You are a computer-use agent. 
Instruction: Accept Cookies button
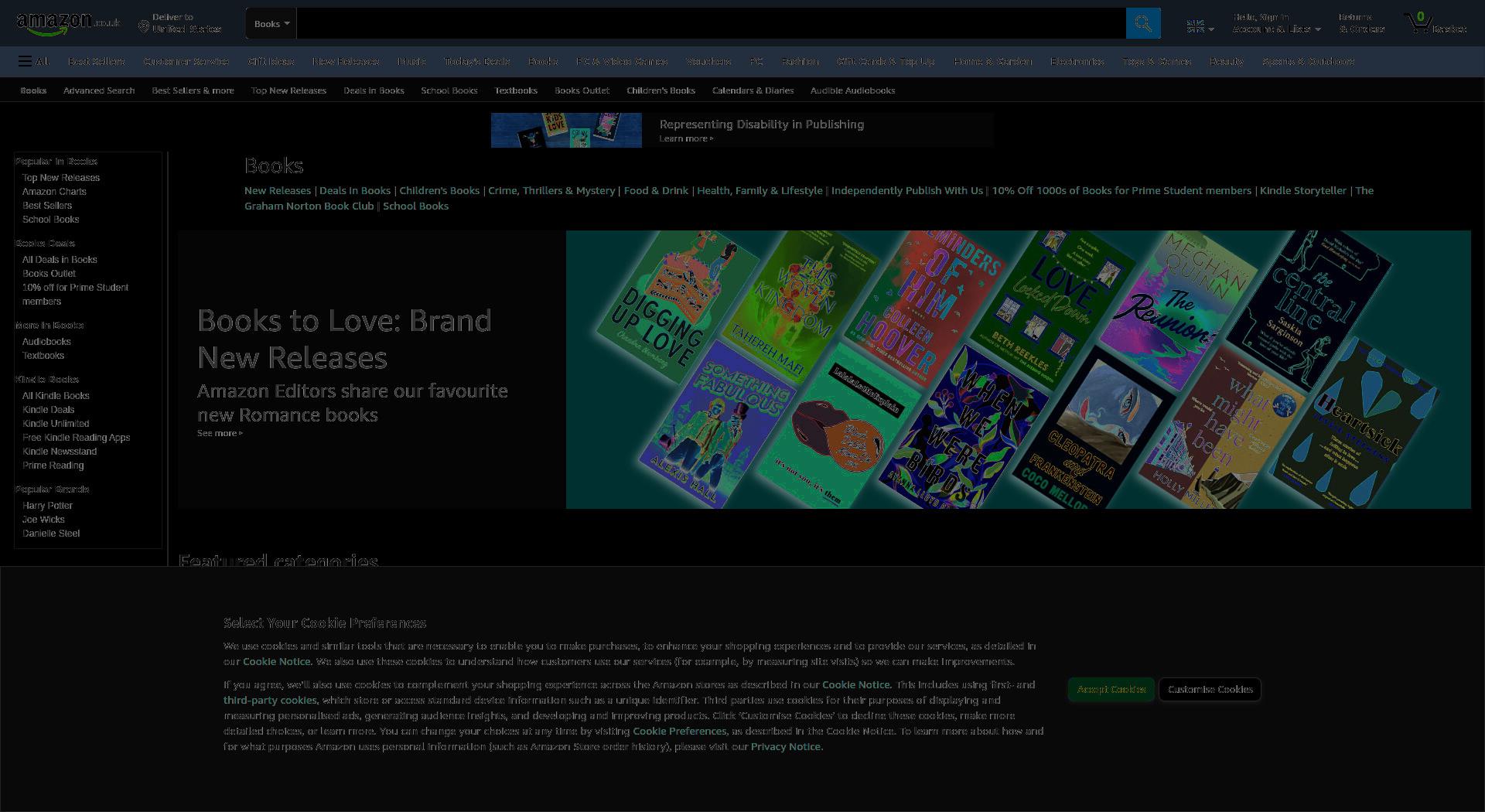click(x=1111, y=689)
